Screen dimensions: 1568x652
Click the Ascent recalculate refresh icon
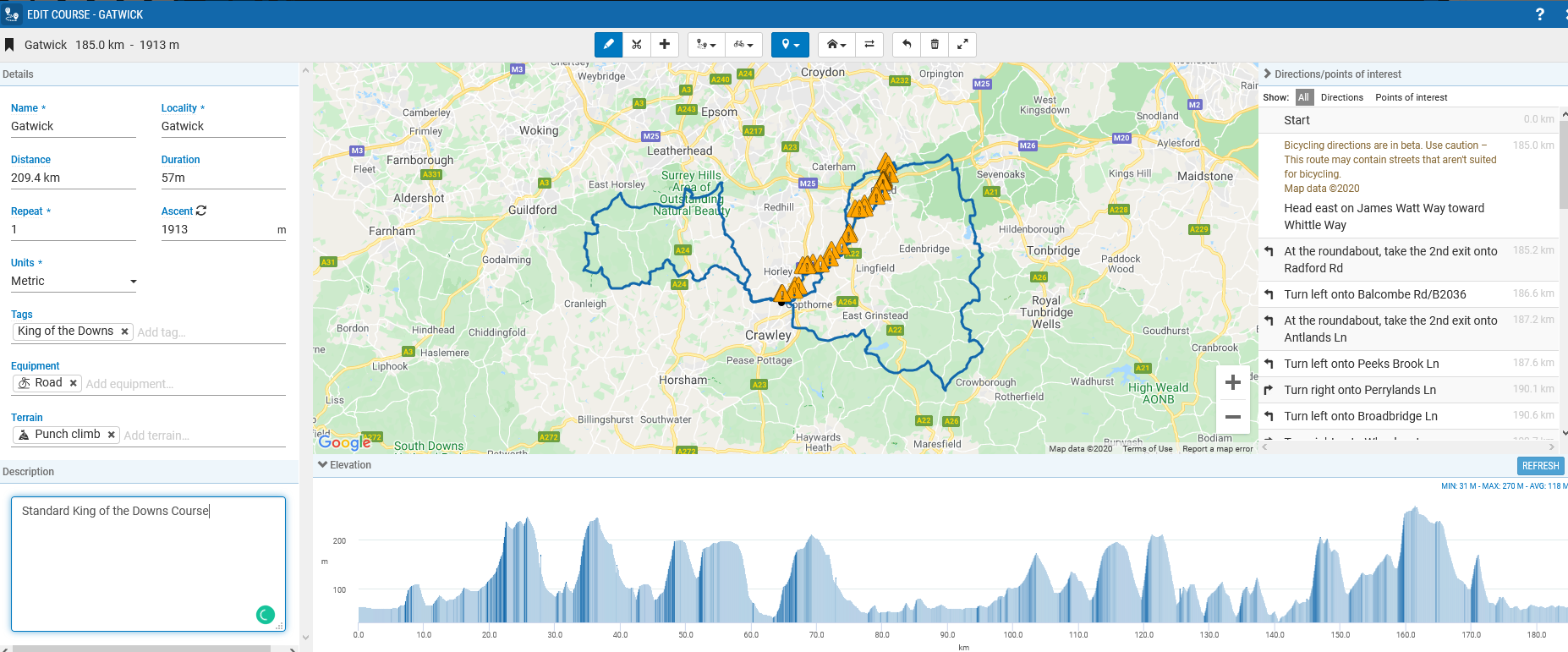201,211
